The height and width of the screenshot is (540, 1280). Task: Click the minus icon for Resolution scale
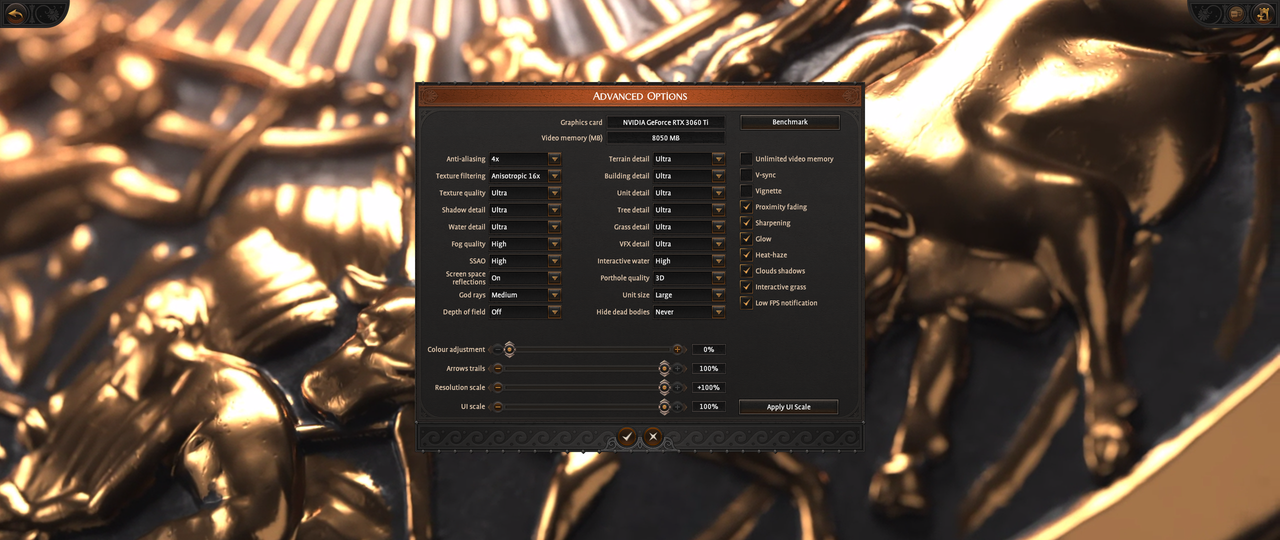click(x=497, y=388)
